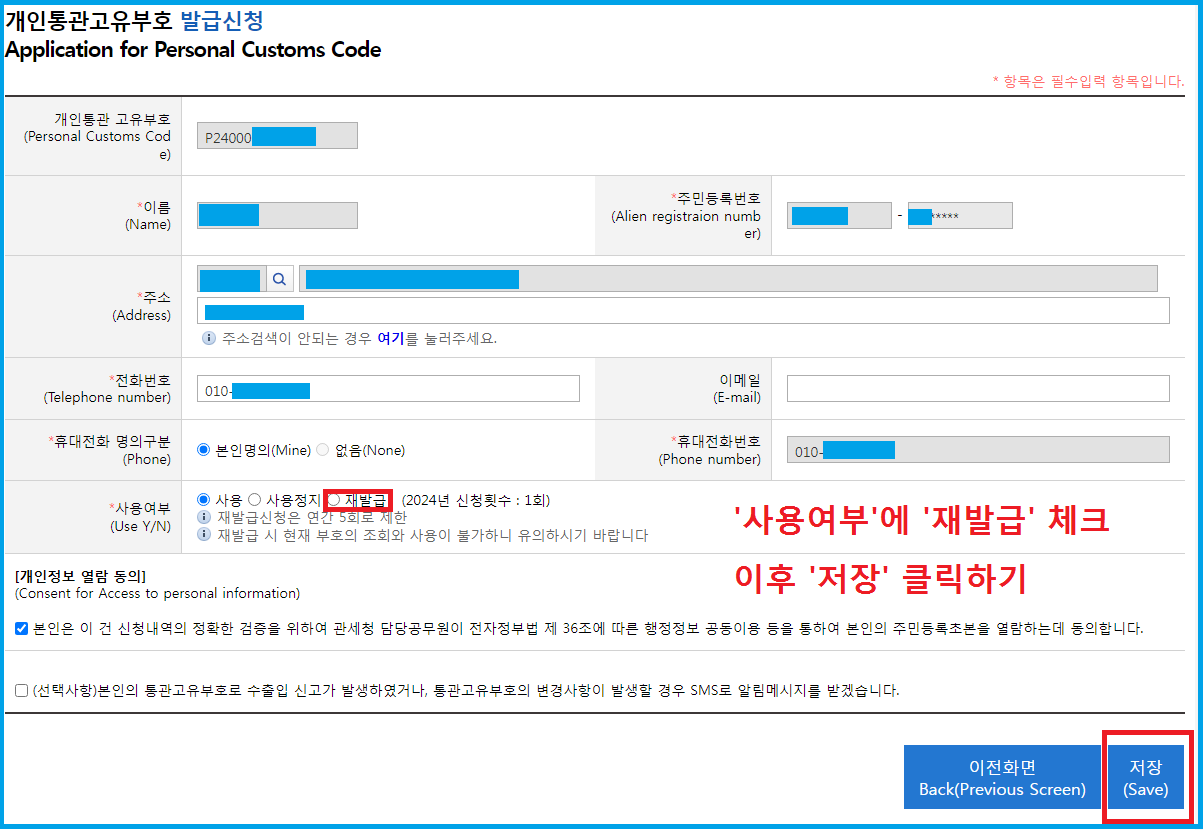The image size is (1203, 830).
Task: Open the 여기 link for manual address entry
Action: [390, 336]
